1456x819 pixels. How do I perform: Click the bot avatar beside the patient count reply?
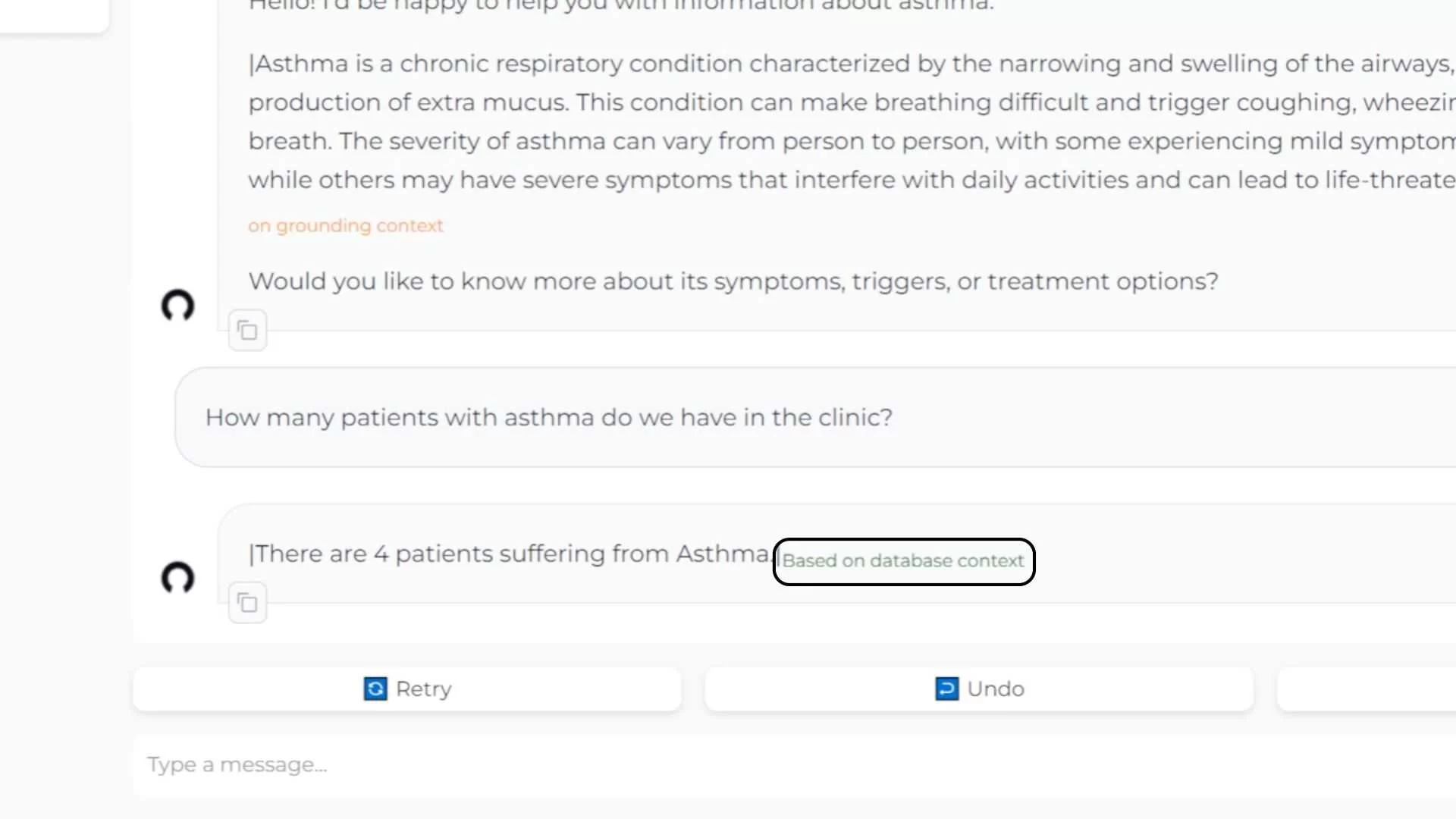tap(178, 578)
